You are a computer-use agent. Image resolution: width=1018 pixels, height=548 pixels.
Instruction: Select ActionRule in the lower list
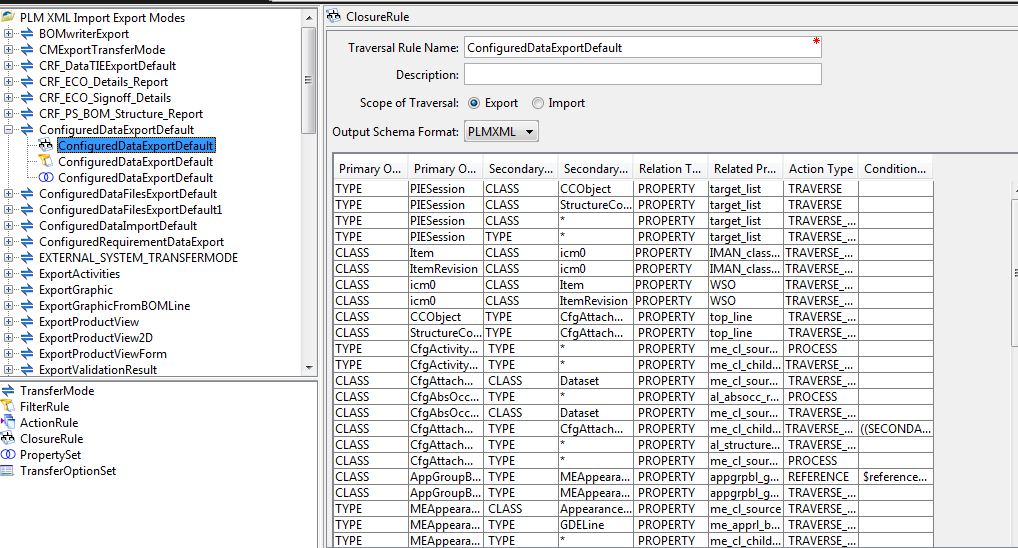tap(49, 423)
